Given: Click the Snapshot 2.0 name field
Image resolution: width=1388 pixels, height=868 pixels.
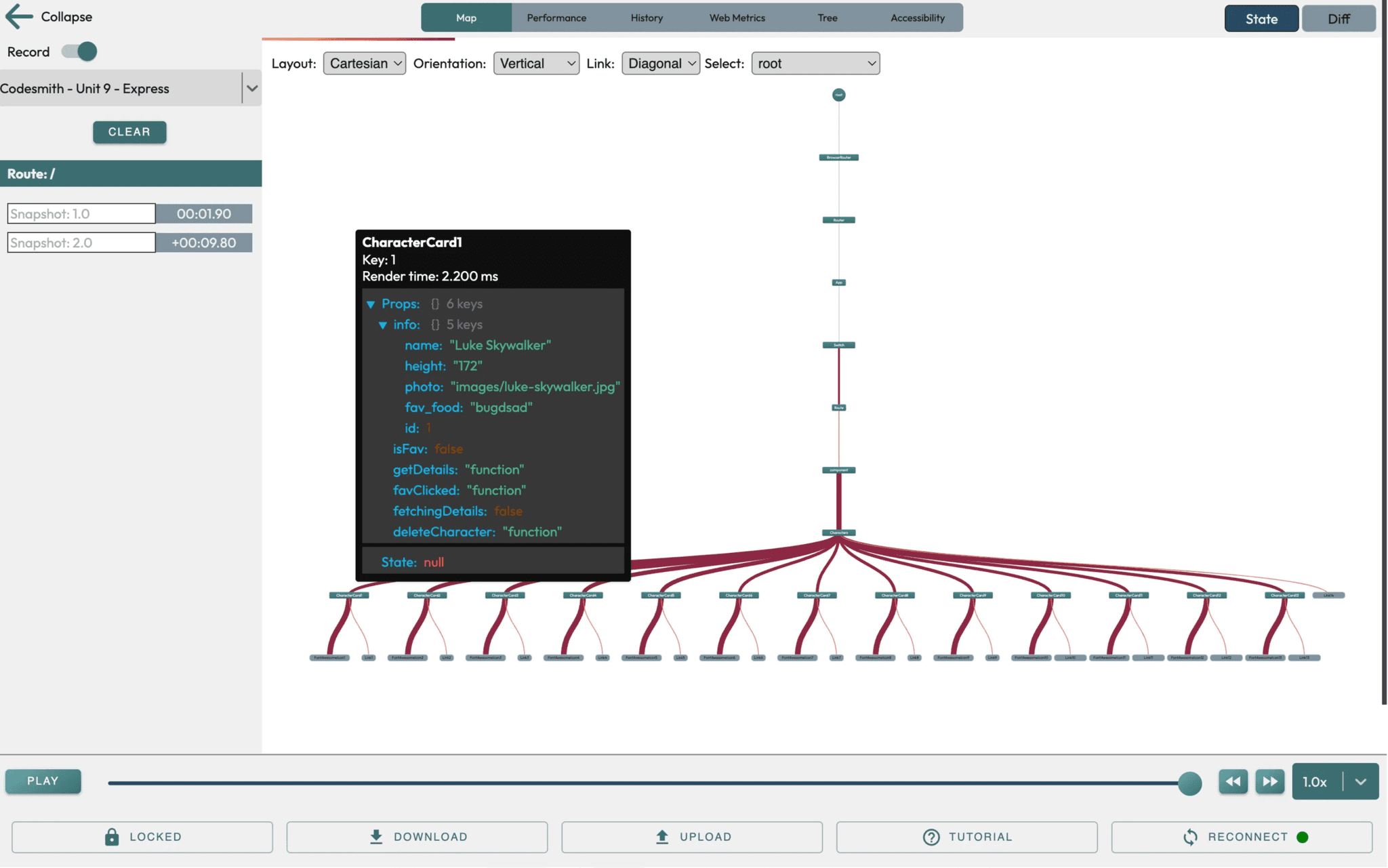Looking at the screenshot, I should (x=81, y=243).
